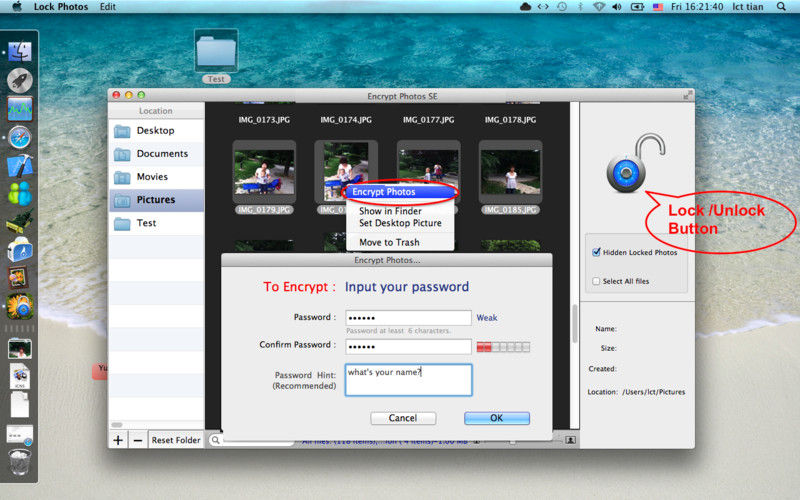Screen dimensions: 800x500
Task: Click the volume speaker menu bar icon
Action: [617, 7]
